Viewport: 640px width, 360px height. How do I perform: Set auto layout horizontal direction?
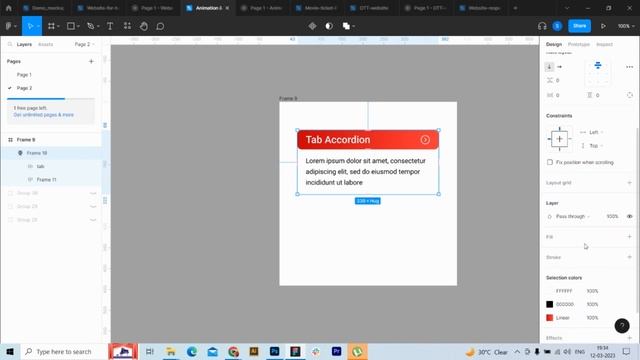coord(560,67)
